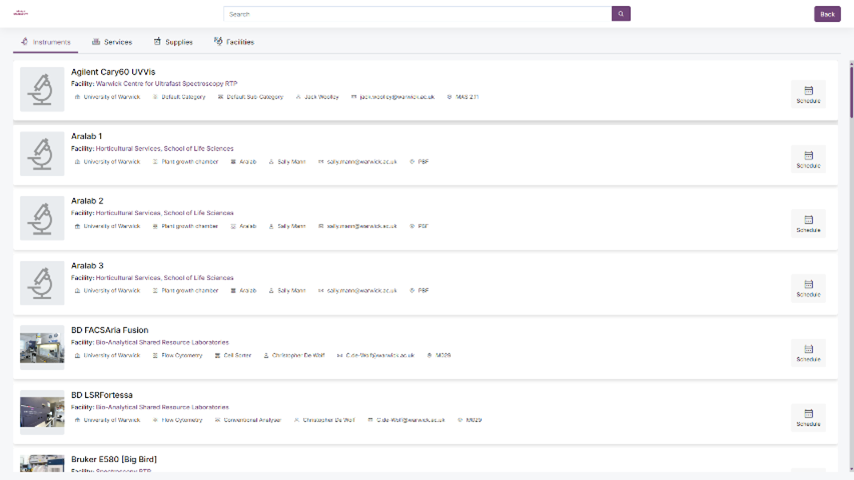Click the logo in top-left corner
854x480 pixels.
tap(20, 13)
